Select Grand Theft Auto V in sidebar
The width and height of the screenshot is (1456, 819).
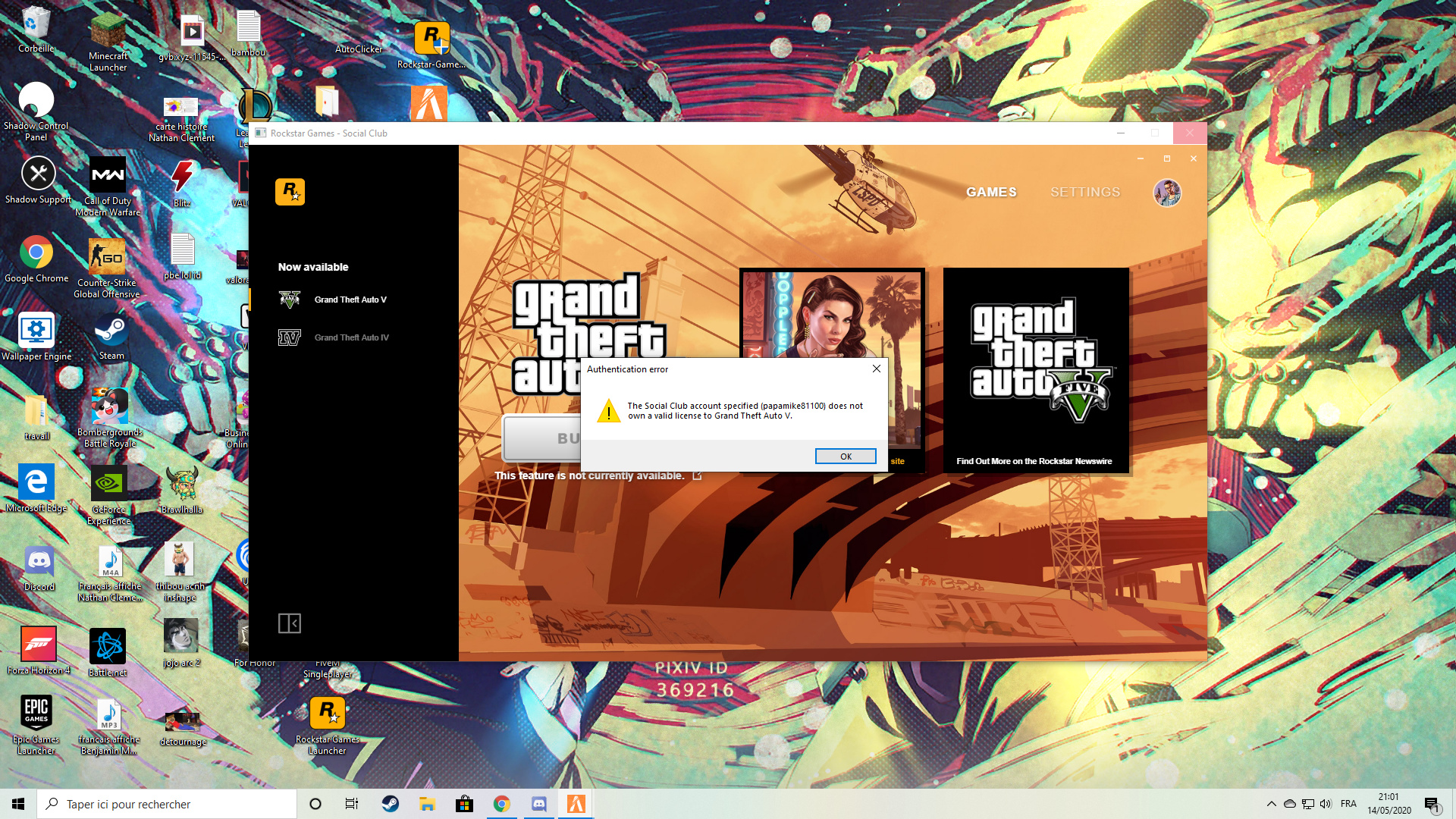pyautogui.click(x=350, y=300)
